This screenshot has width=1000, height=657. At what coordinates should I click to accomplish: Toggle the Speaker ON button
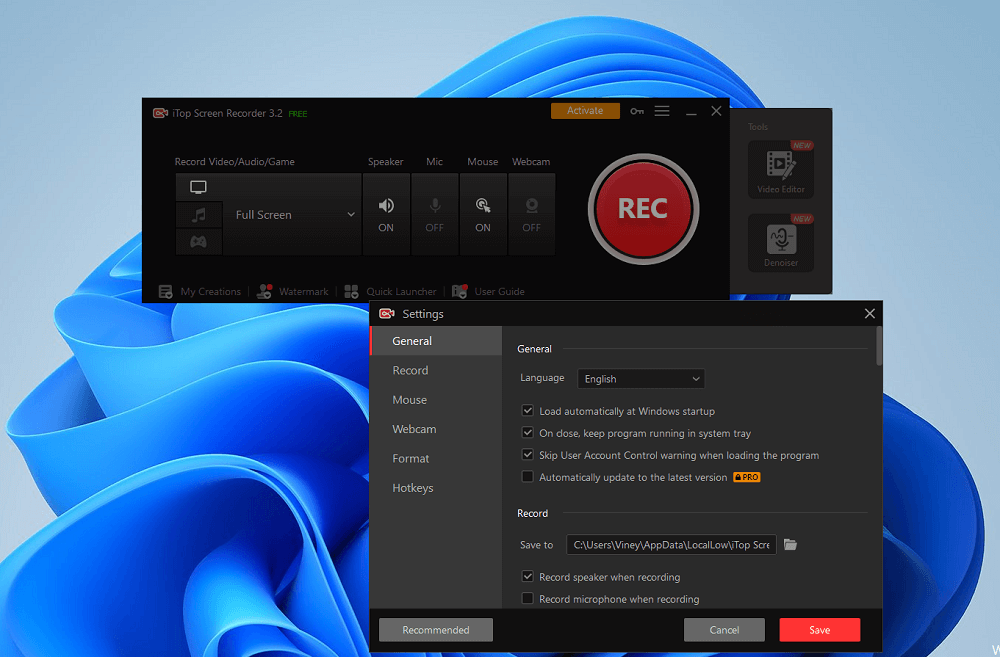click(386, 214)
